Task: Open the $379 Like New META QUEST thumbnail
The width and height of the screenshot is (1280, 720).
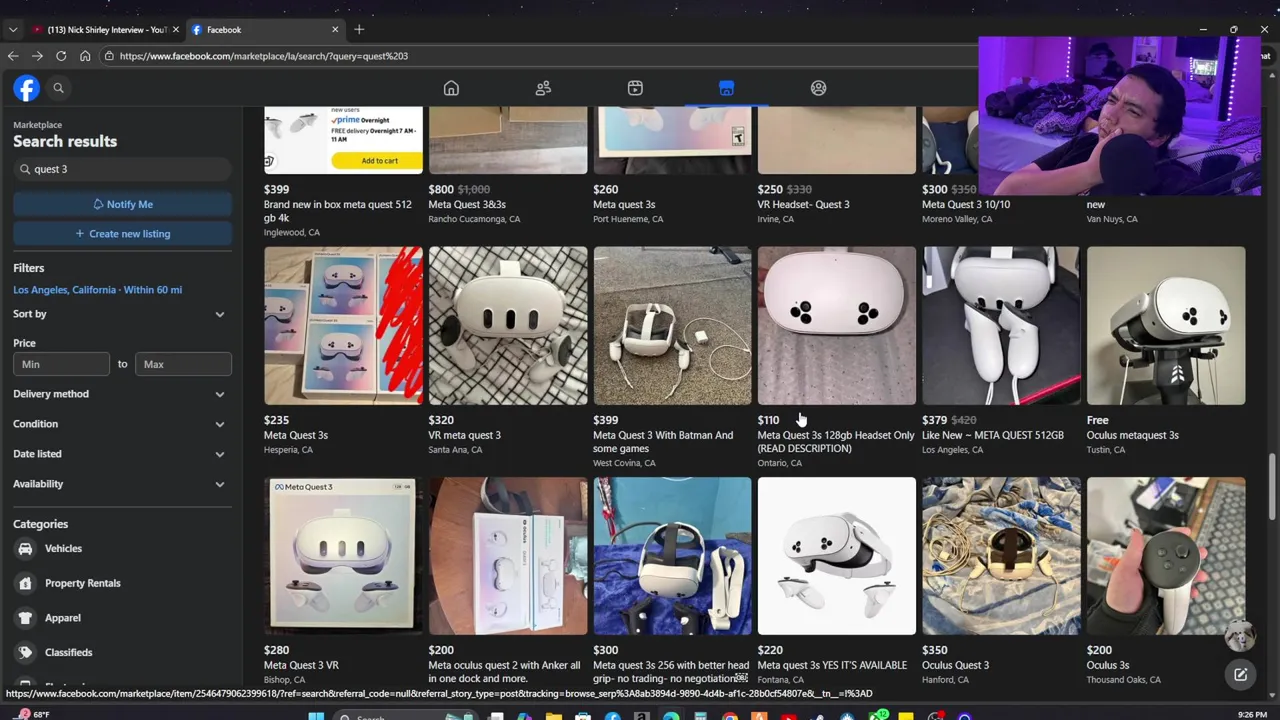Action: (1001, 326)
